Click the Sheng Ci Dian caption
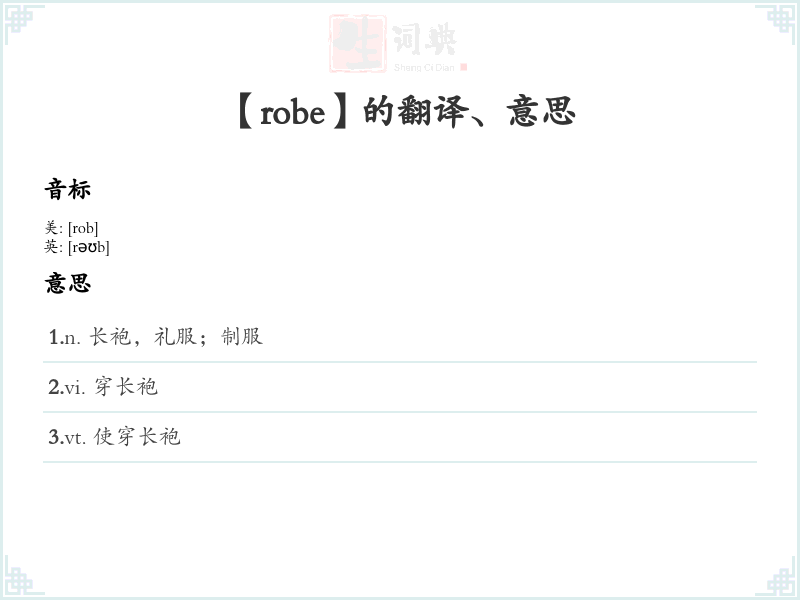The image size is (800, 600). 424,67
